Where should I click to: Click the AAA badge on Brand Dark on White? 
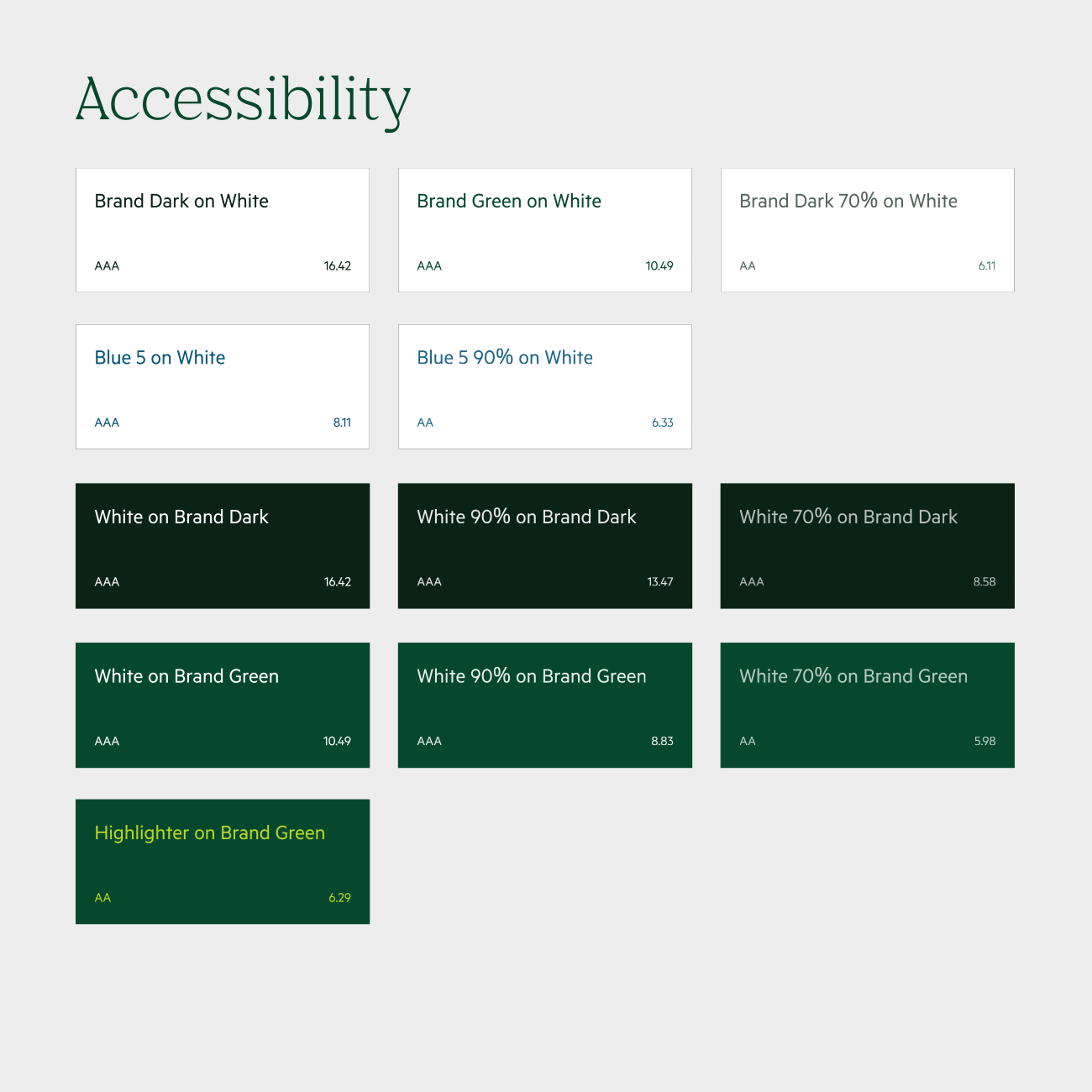107,265
